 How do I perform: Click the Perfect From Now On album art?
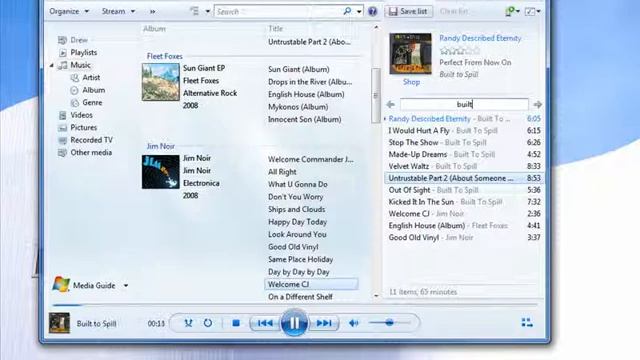[410, 54]
